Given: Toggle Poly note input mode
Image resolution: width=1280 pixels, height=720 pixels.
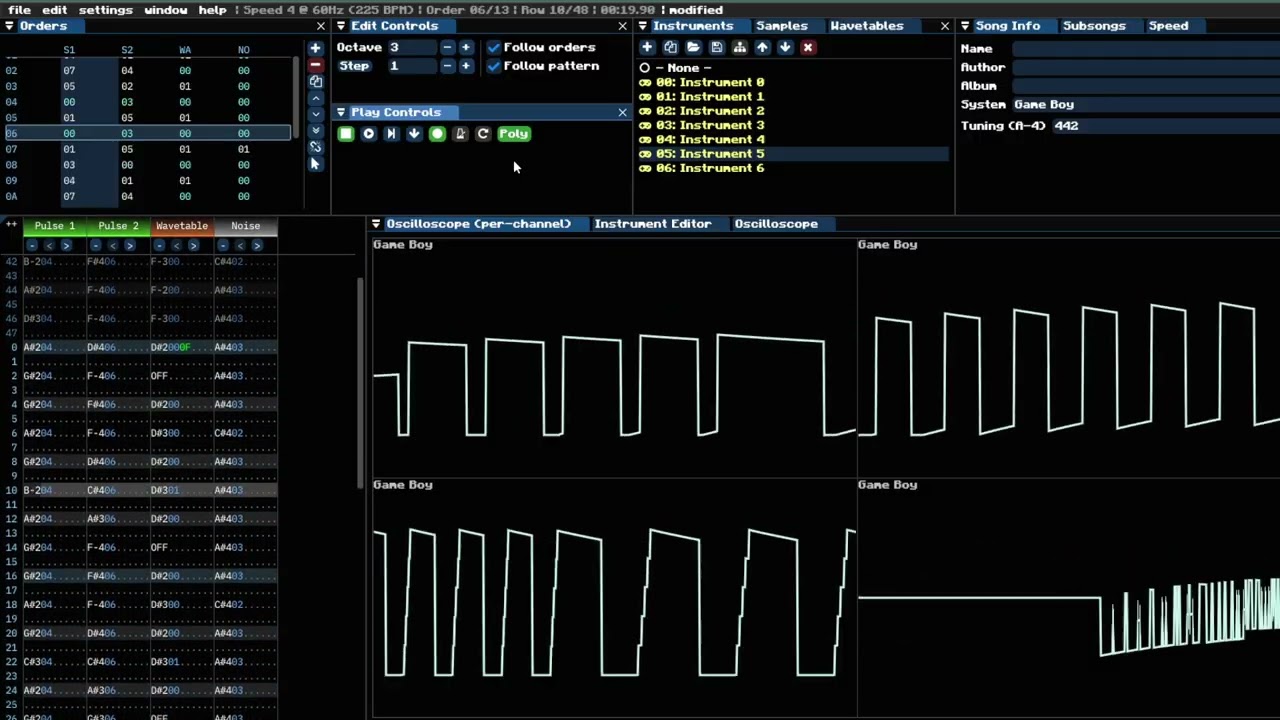Looking at the screenshot, I should pos(513,134).
